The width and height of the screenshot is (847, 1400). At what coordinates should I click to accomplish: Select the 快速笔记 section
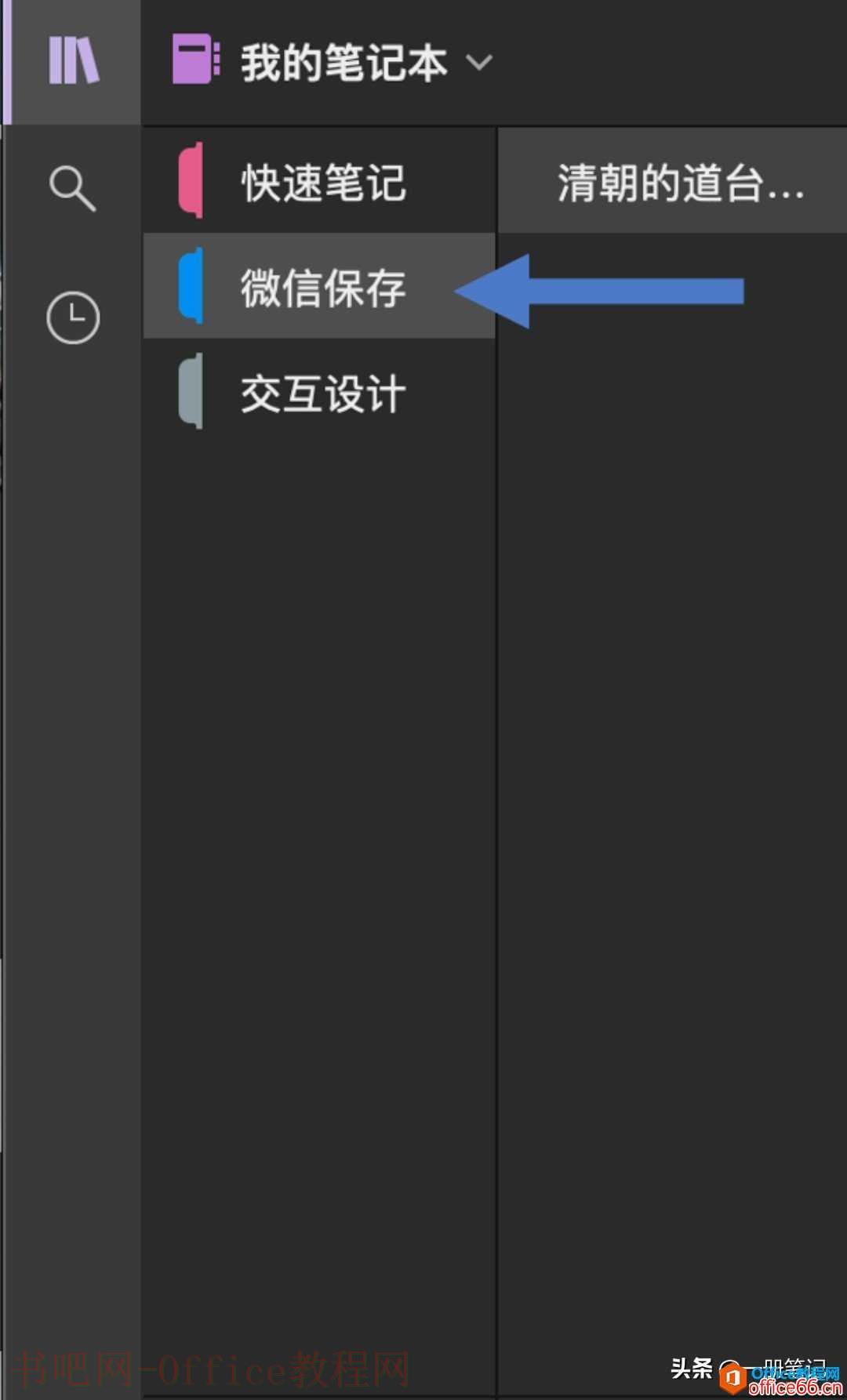(x=318, y=181)
